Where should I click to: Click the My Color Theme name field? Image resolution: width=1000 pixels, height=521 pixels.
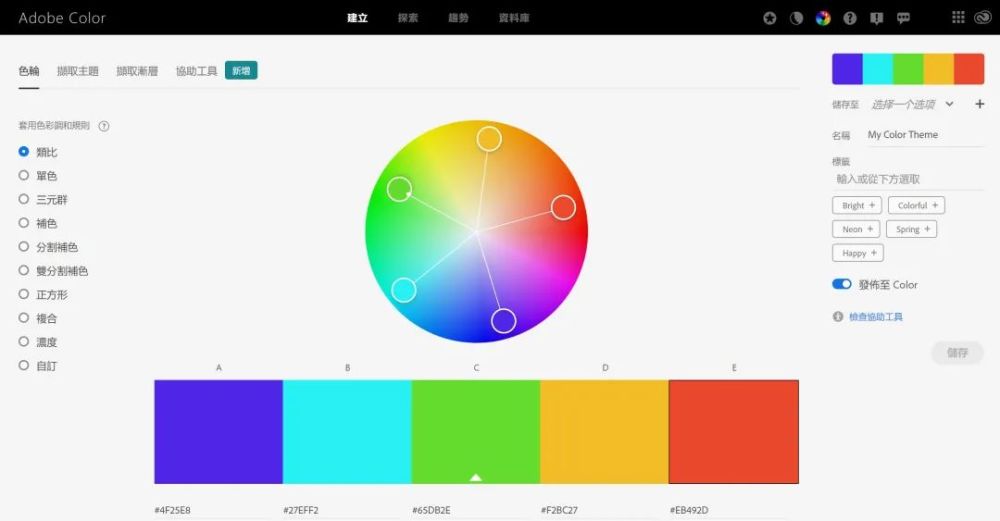[x=925, y=135]
